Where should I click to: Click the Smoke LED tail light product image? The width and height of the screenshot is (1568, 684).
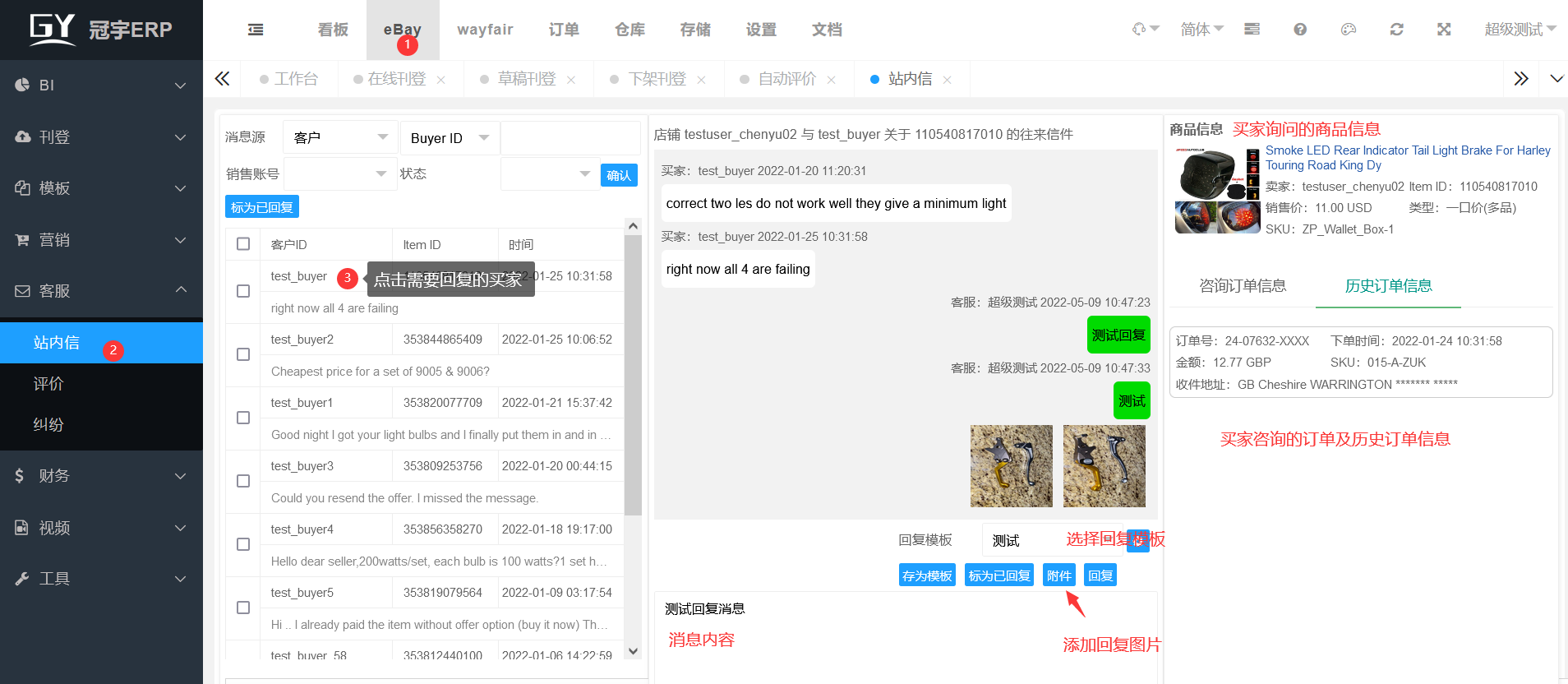point(1217,191)
